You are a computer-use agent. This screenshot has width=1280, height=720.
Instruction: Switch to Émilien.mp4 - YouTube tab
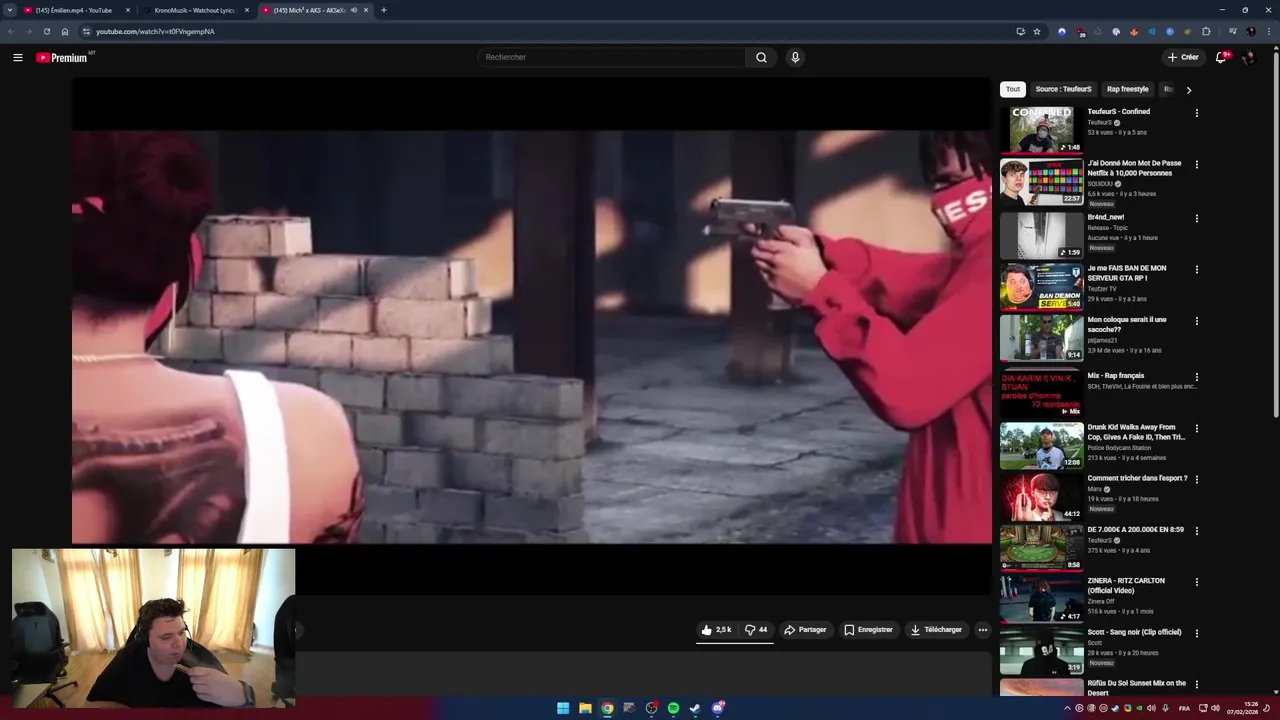(x=72, y=10)
